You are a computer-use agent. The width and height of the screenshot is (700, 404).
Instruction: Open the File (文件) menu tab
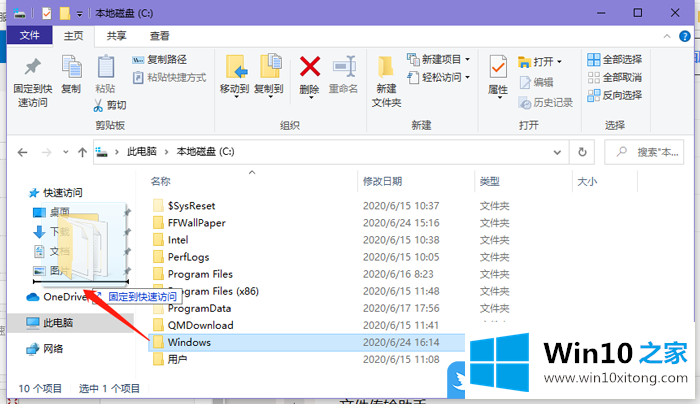click(29, 35)
